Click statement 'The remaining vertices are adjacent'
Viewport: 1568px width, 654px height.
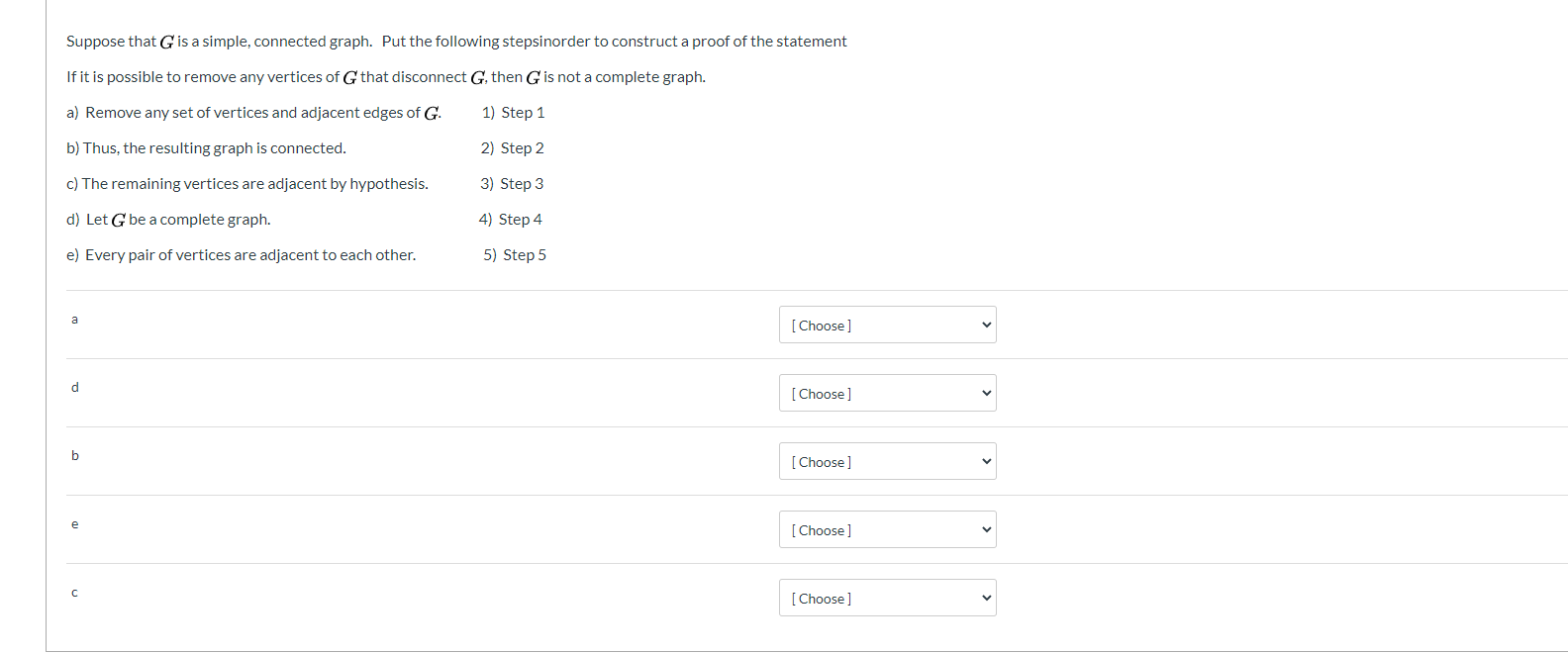(x=247, y=184)
